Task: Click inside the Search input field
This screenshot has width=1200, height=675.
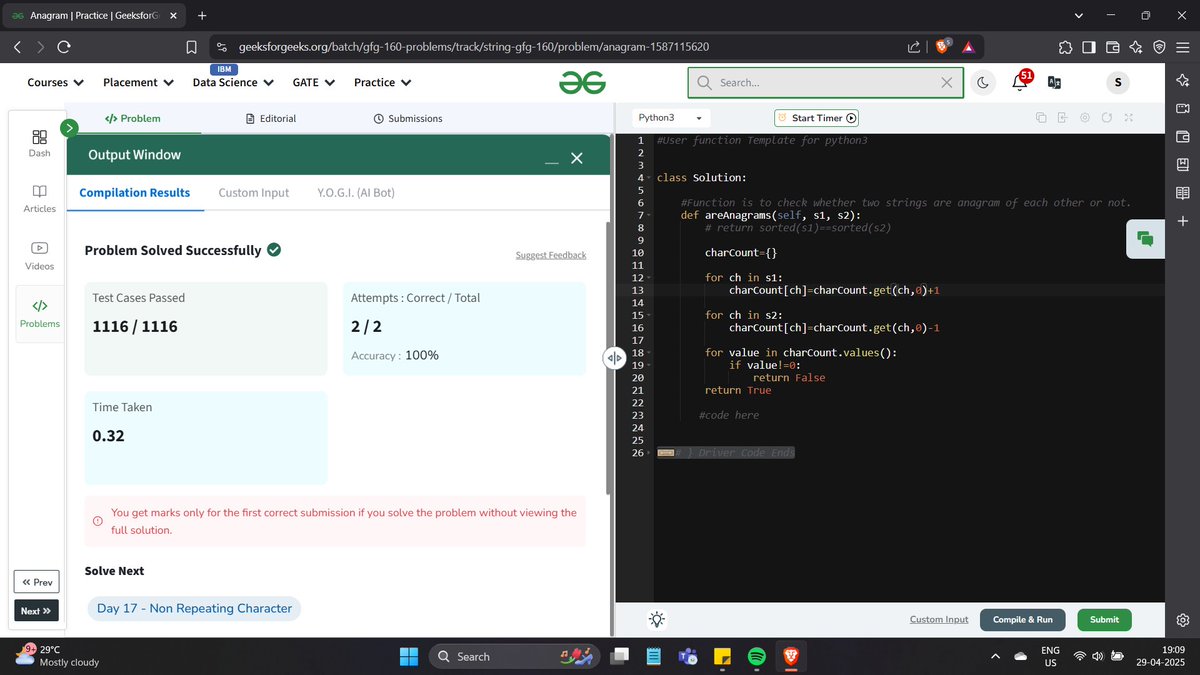Action: click(820, 82)
